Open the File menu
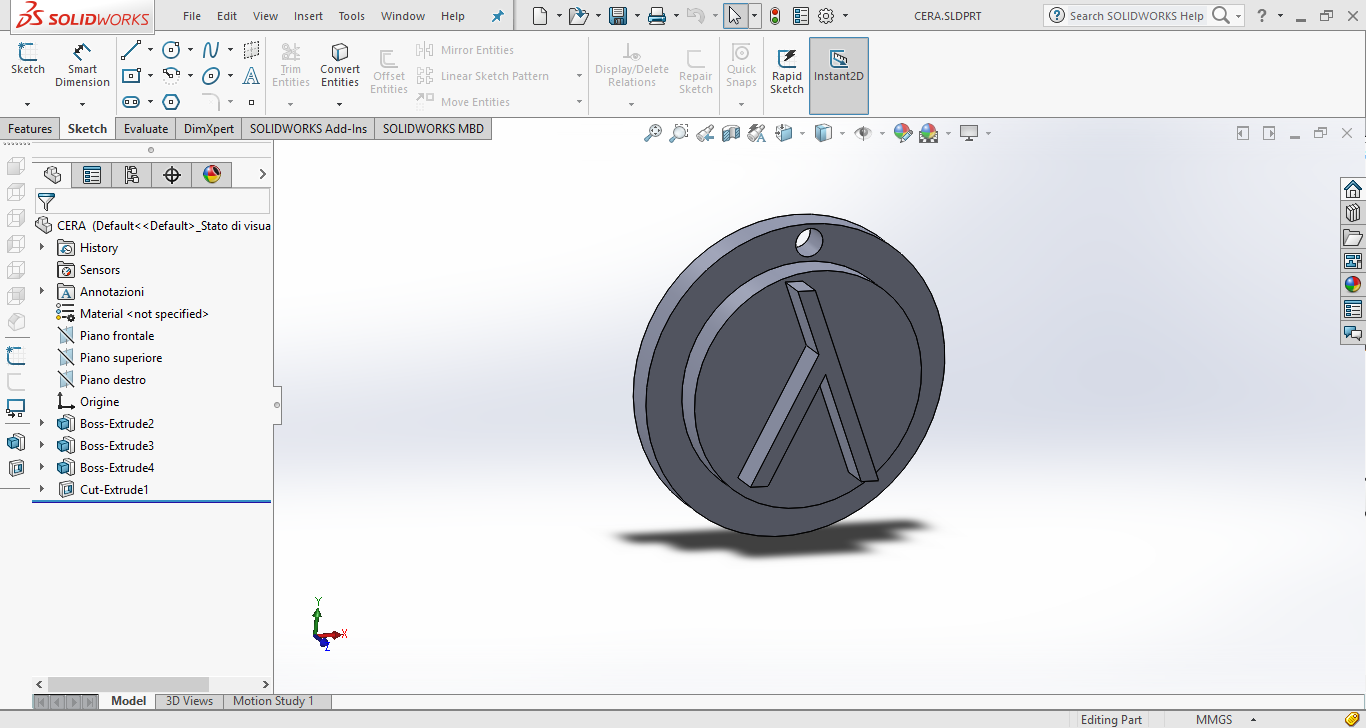 pos(192,16)
